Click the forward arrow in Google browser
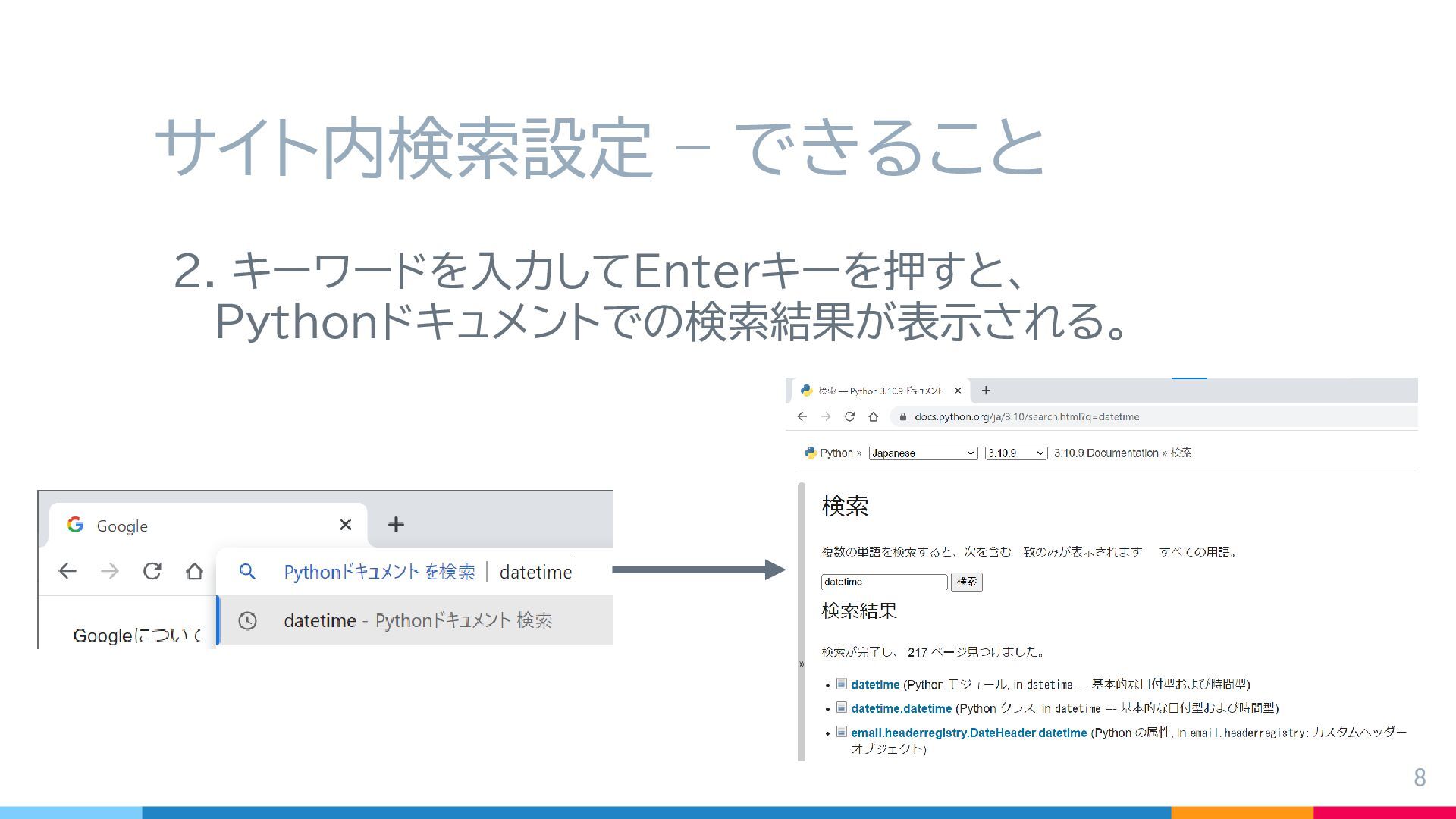 click(x=110, y=571)
